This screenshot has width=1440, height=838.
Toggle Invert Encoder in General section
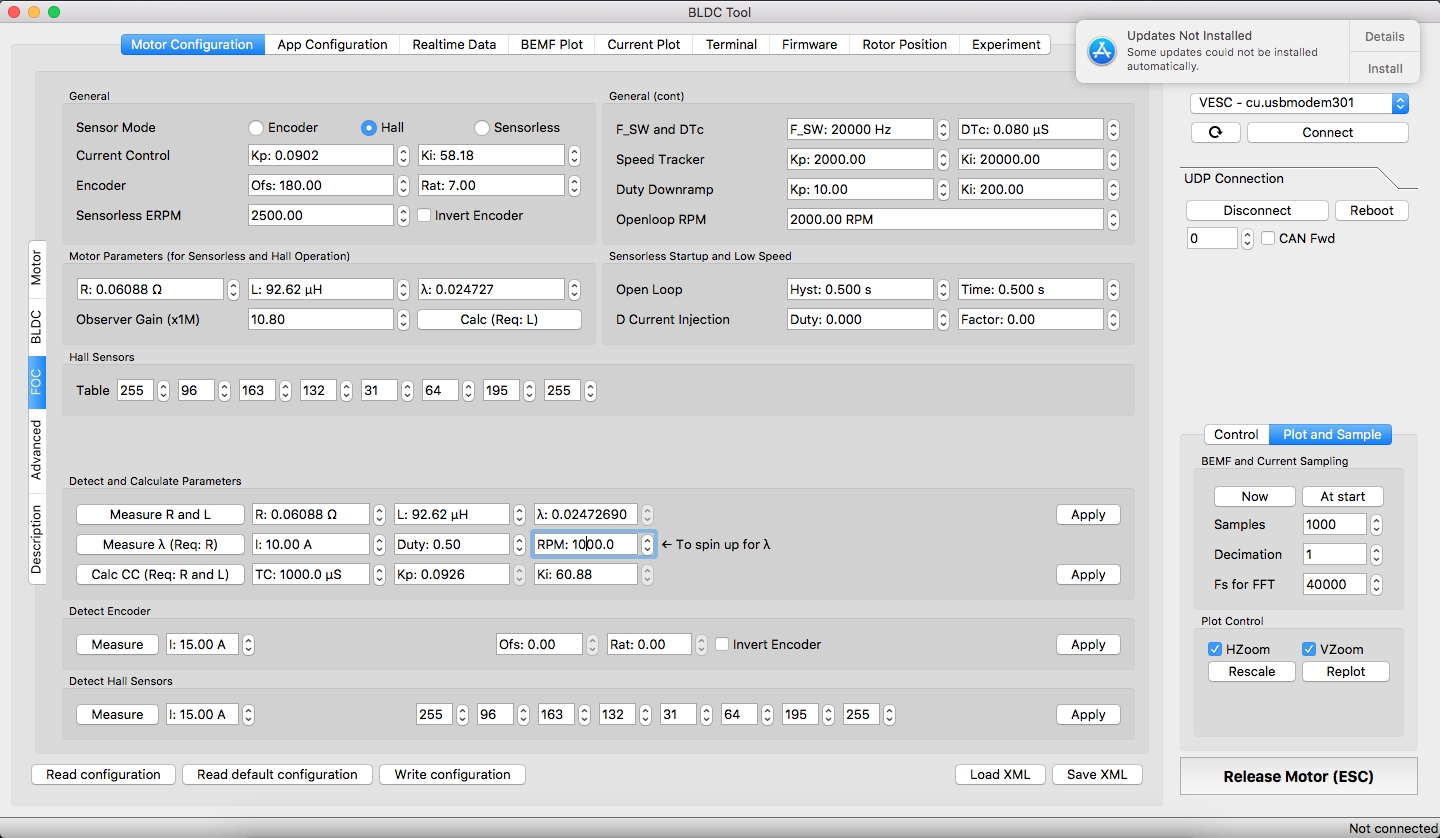click(424, 215)
